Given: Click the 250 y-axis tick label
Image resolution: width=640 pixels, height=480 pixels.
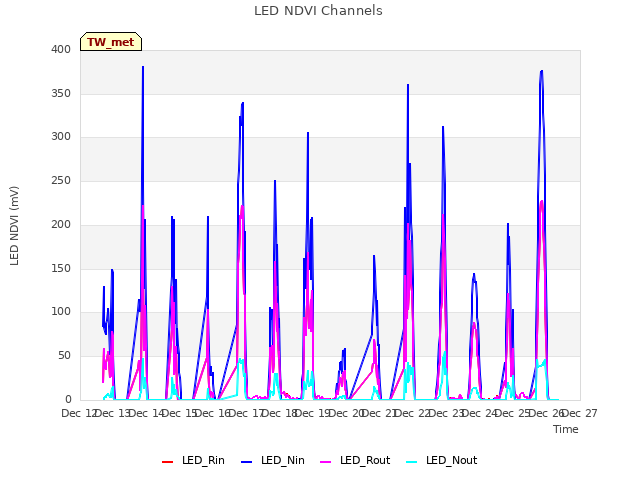Looking at the screenshot, I should 61,180.
